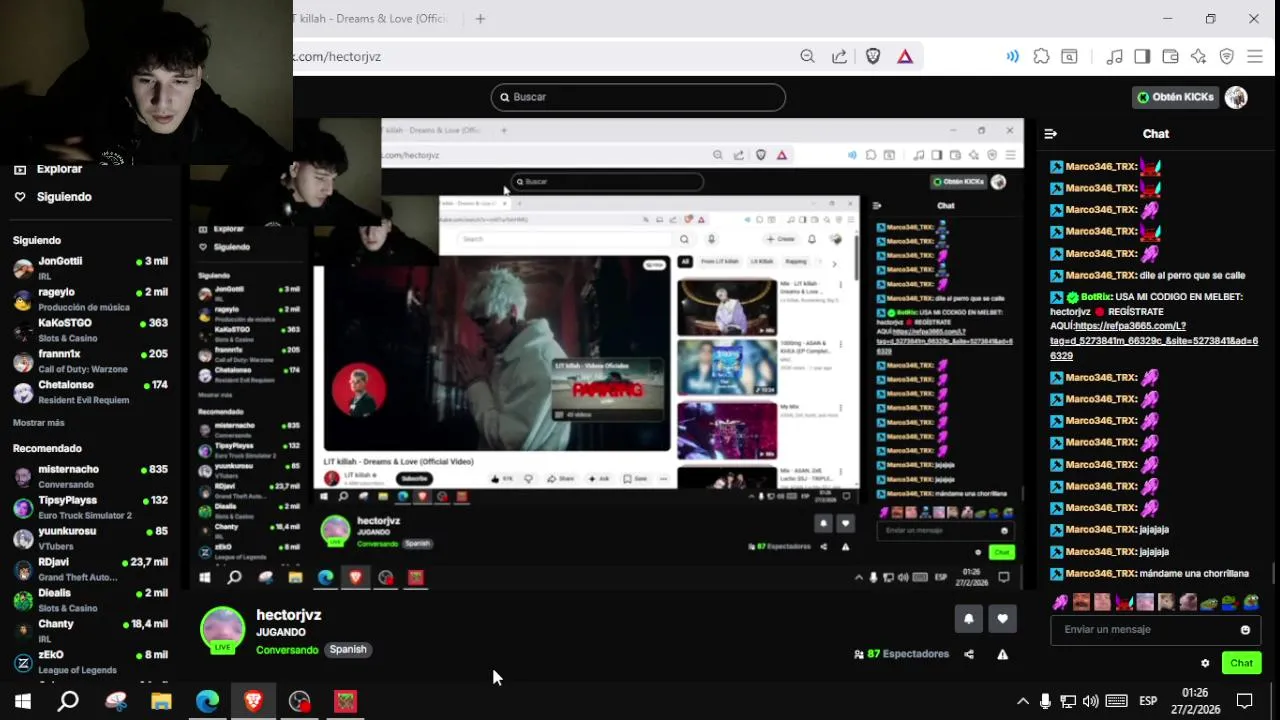Open Diealis recommended channel
The width and height of the screenshot is (1280, 720).
pos(90,600)
